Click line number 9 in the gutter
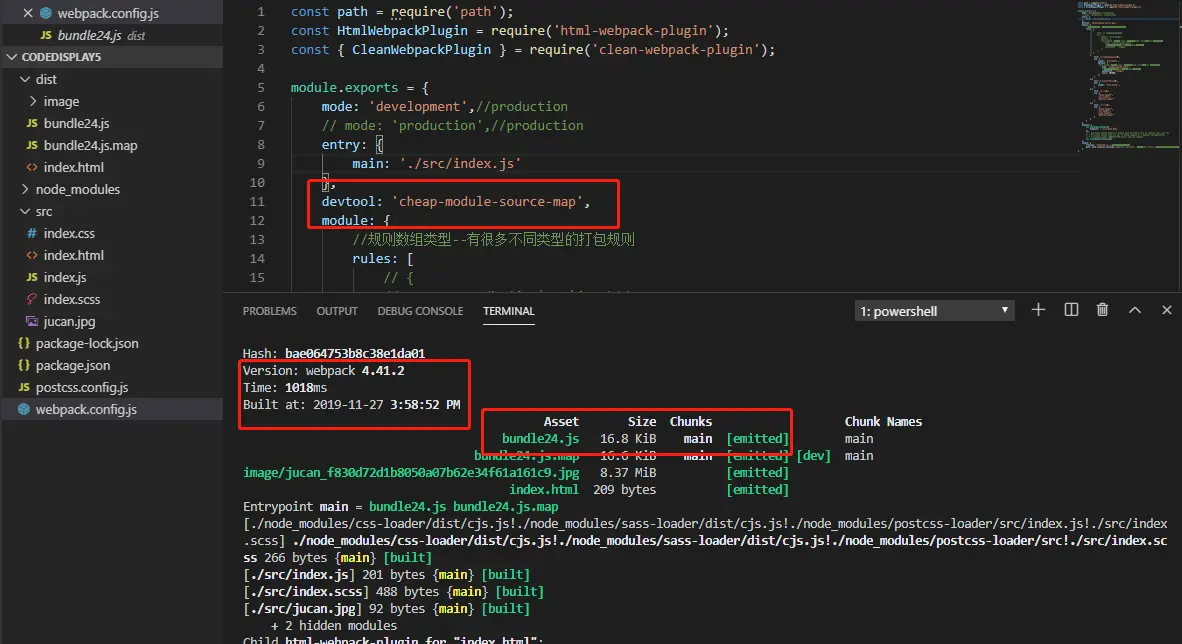 point(260,164)
